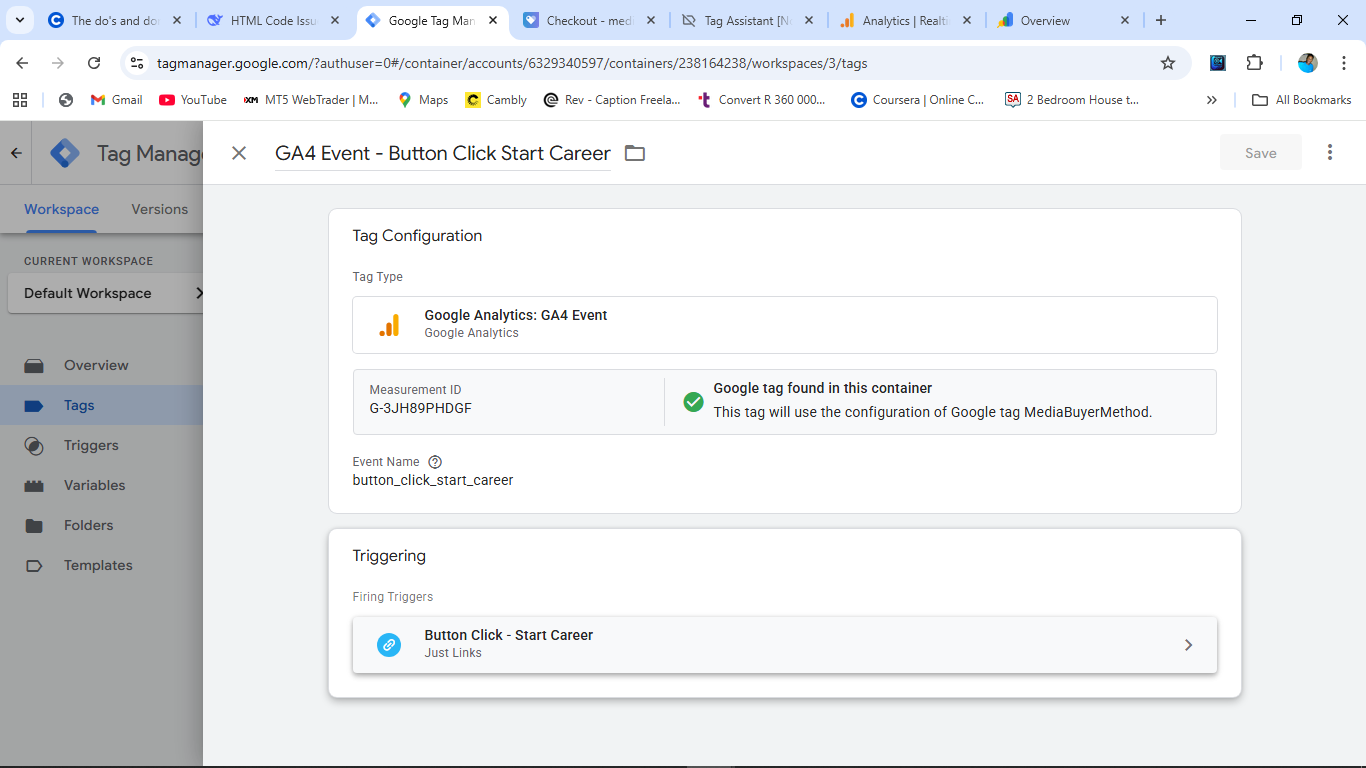The image size is (1366, 768).
Task: Click the button_click_start_career event name value
Action: tap(433, 480)
